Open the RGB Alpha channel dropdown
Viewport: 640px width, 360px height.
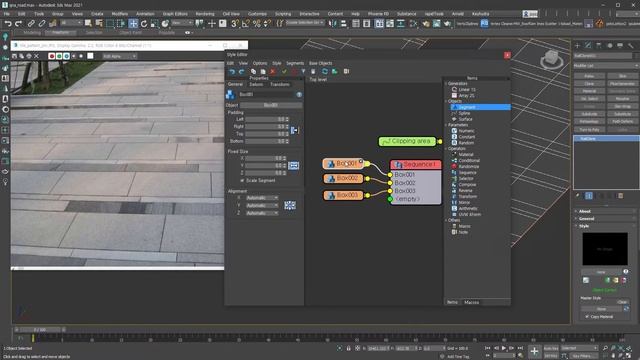pos(119,56)
